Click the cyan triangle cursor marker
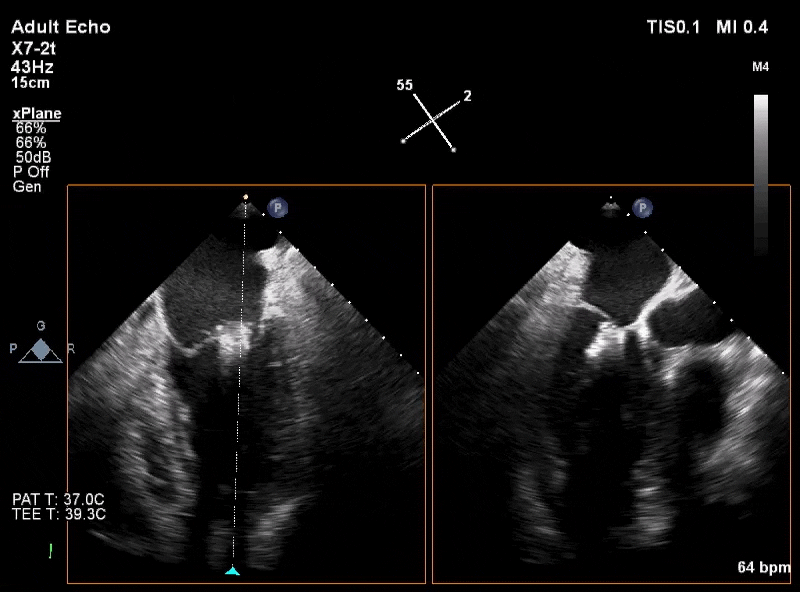Image resolution: width=800 pixels, height=592 pixels. click(232, 571)
